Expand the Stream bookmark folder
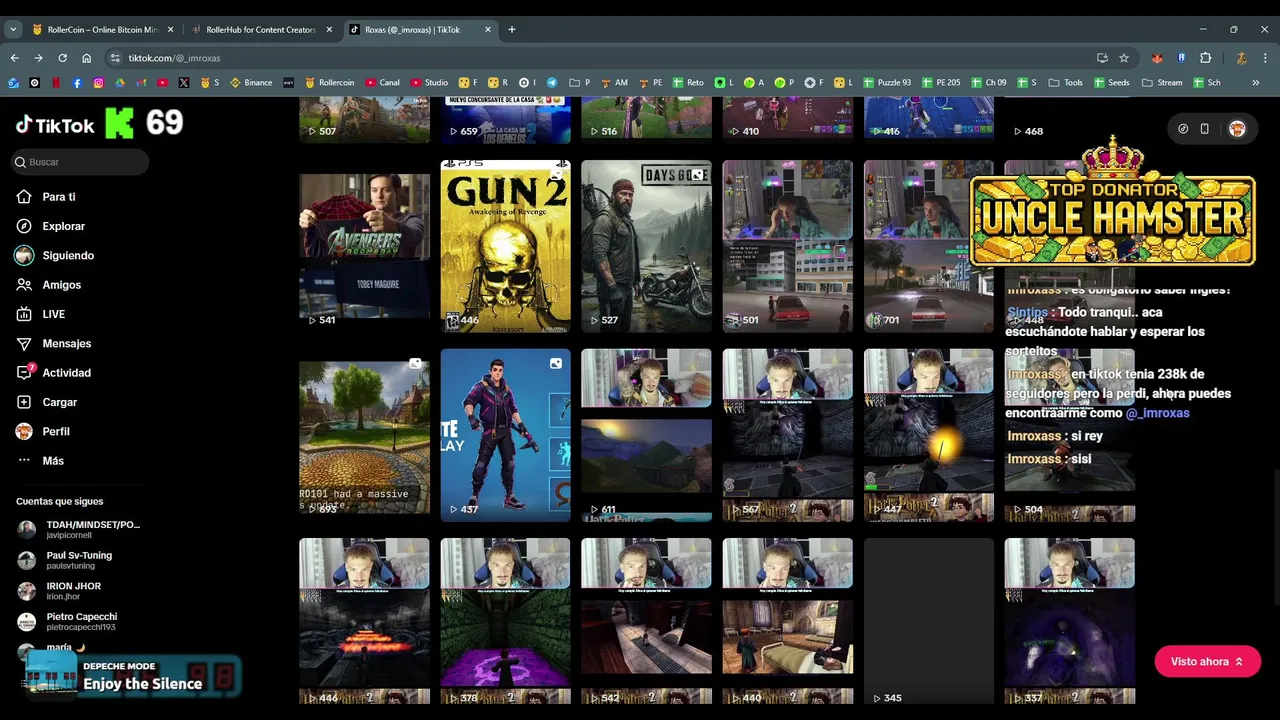Viewport: 1280px width, 720px height. [x=1162, y=83]
